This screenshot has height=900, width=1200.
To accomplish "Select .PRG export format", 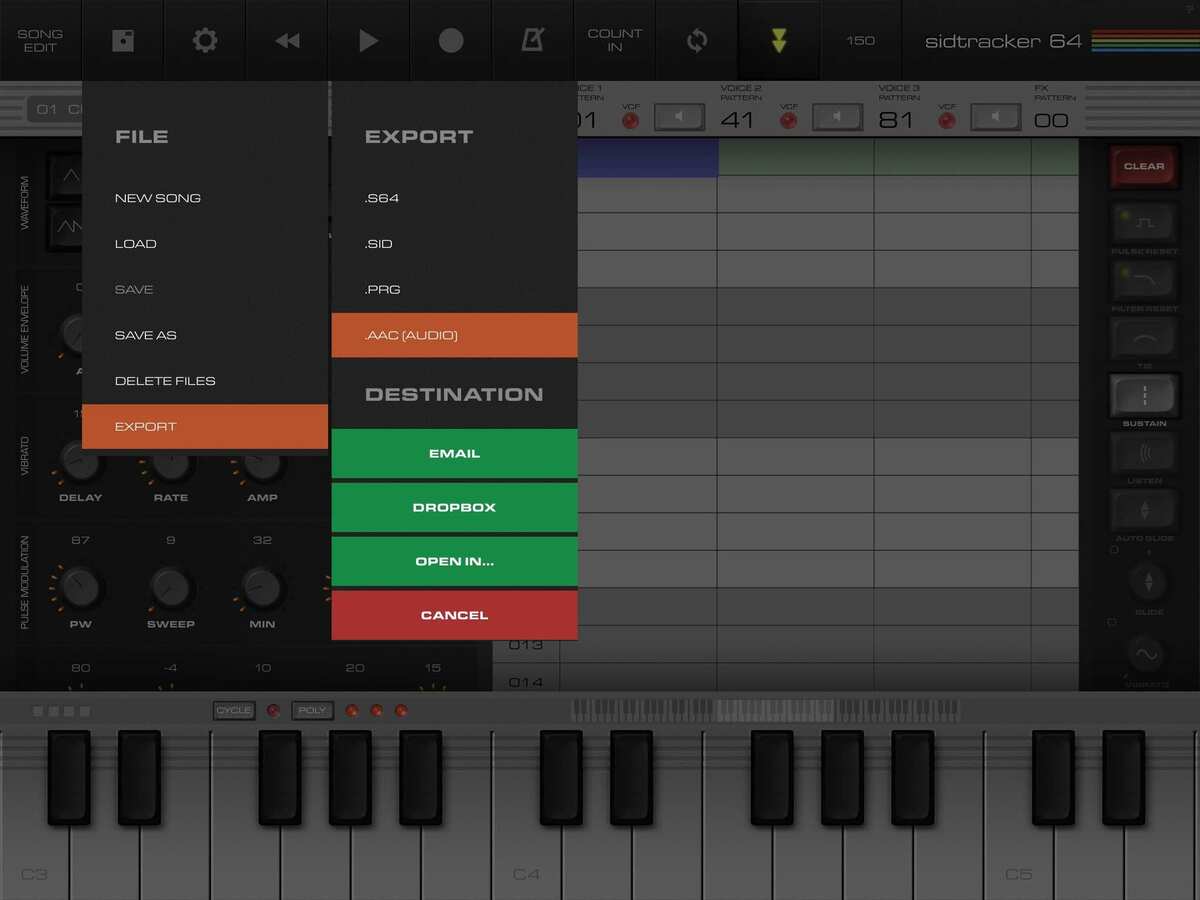I will (x=455, y=289).
